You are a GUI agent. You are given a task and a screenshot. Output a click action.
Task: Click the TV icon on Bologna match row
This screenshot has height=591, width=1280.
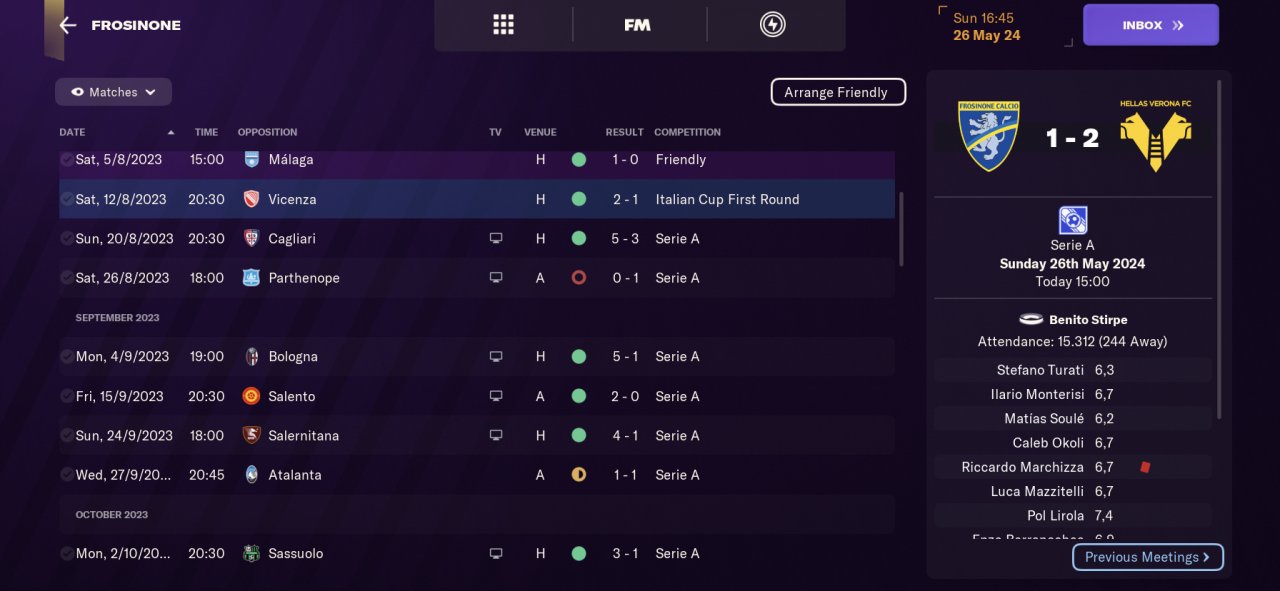click(x=496, y=356)
